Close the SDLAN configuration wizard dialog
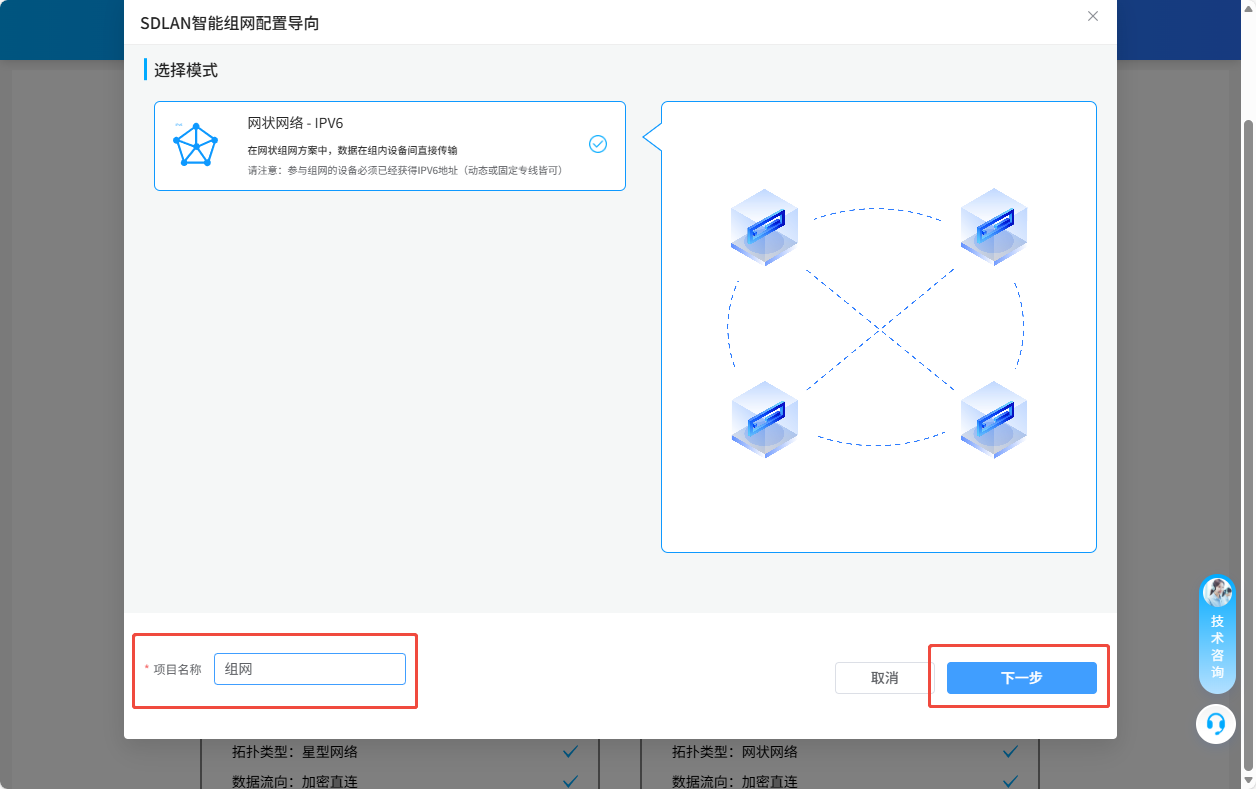 pyautogui.click(x=1093, y=16)
